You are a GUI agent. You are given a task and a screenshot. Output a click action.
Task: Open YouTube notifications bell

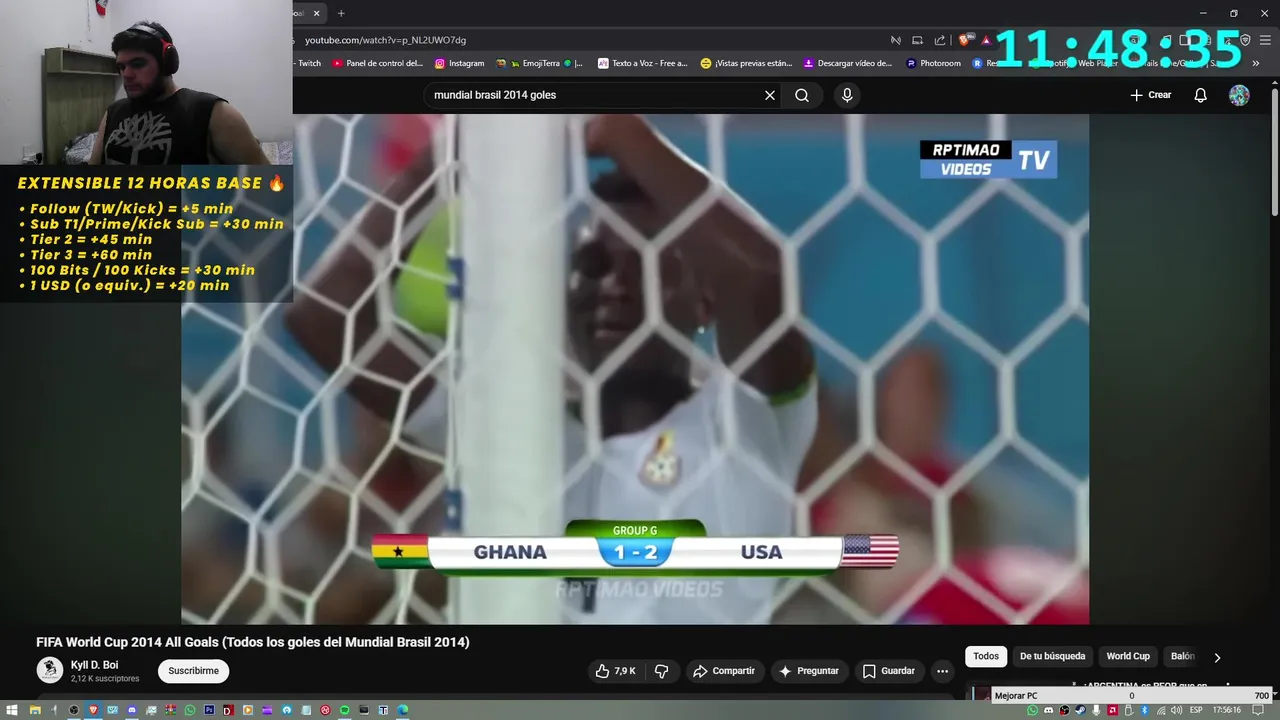(x=1200, y=95)
